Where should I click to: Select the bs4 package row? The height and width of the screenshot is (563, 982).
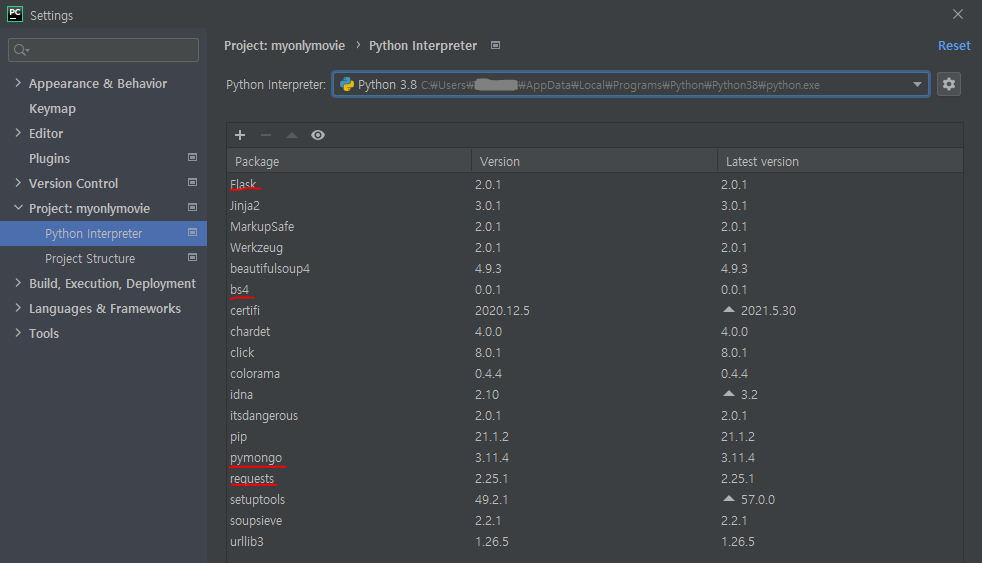click(595, 289)
